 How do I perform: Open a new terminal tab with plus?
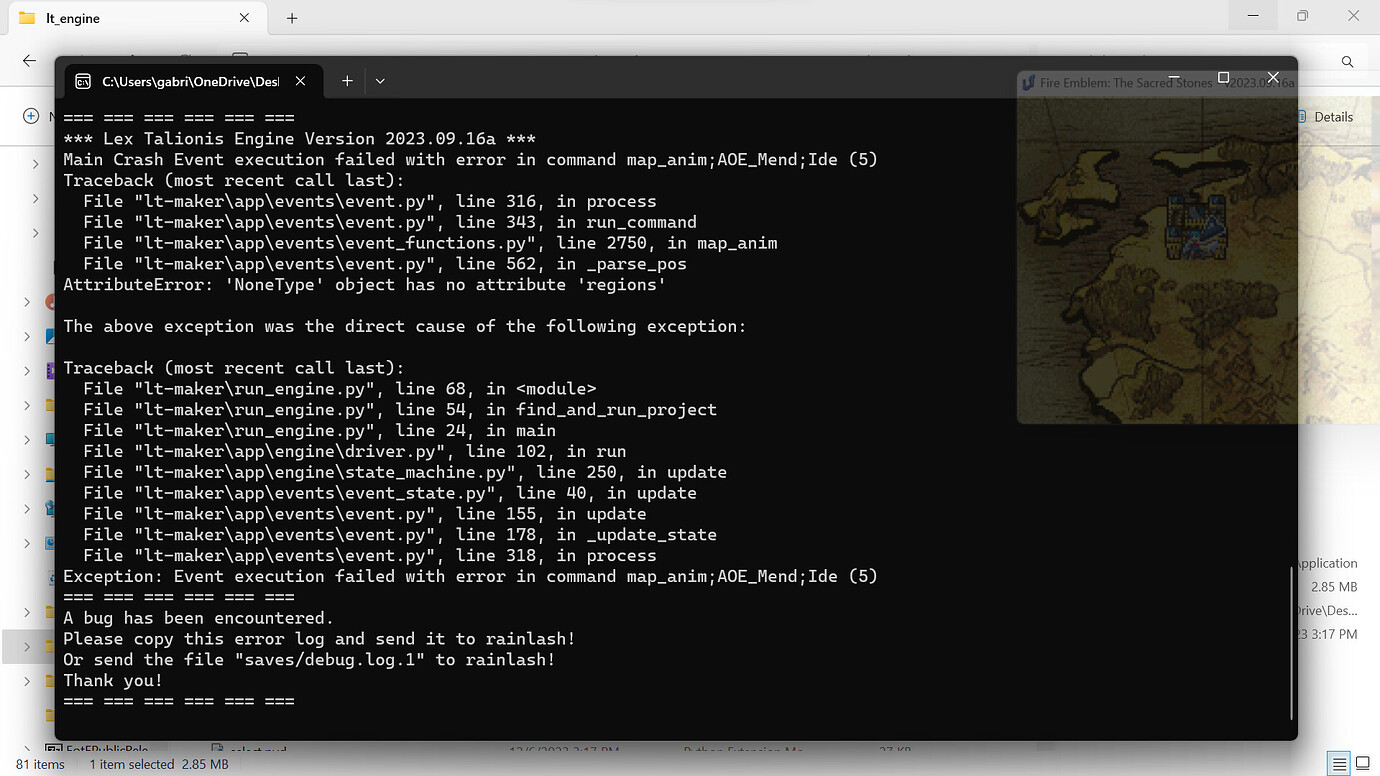point(347,81)
